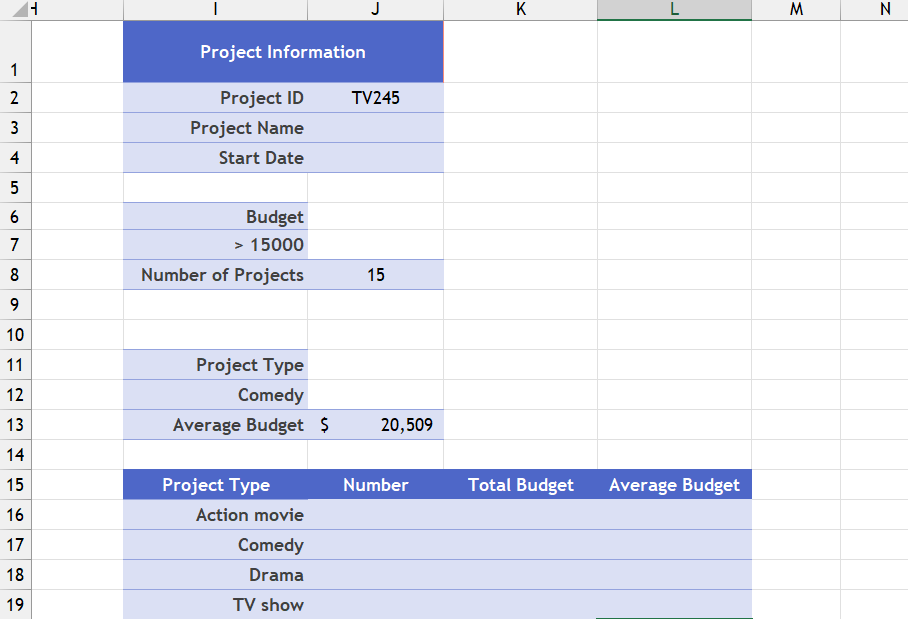Click the empty cell beside Project Name
The width and height of the screenshot is (908, 619).
click(375, 127)
